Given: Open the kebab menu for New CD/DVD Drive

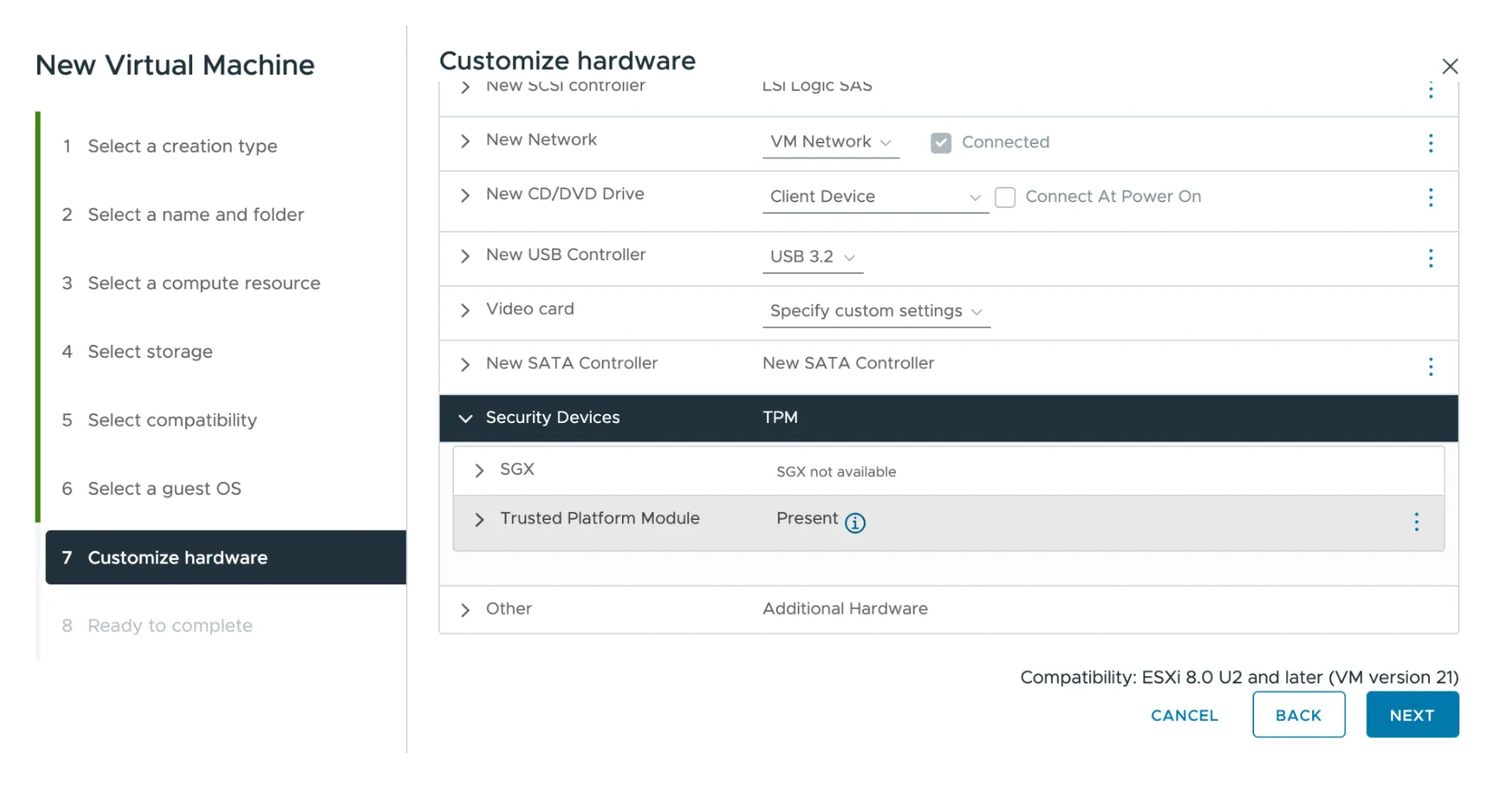Looking at the screenshot, I should [1431, 198].
